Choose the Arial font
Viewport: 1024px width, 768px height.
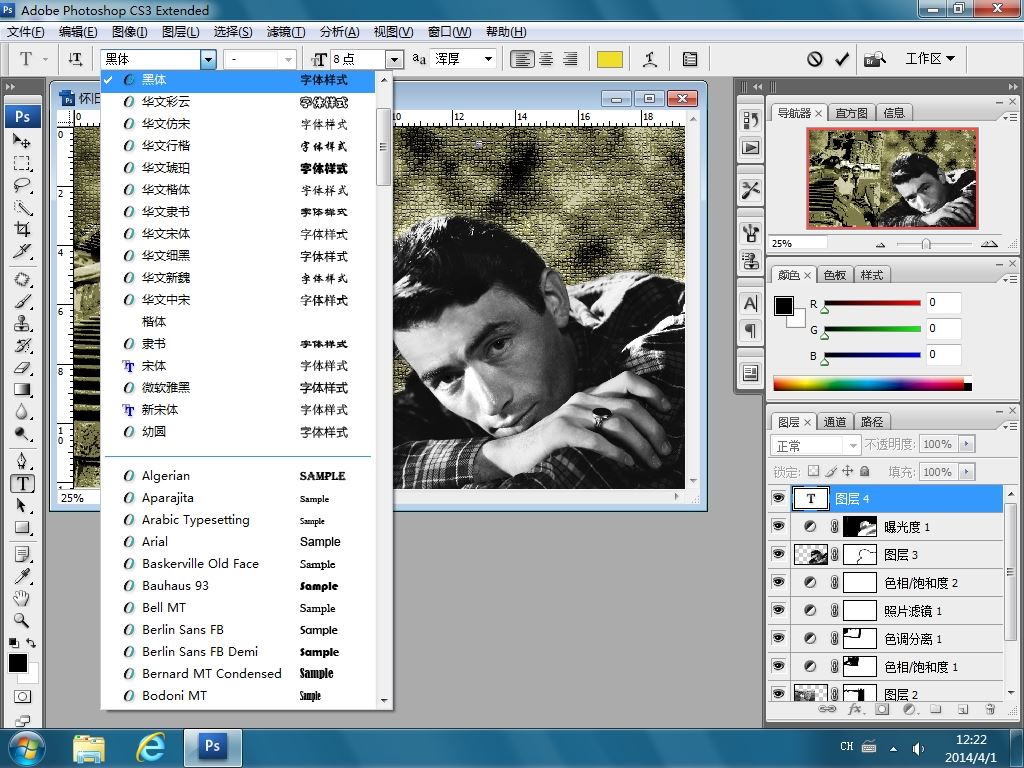pos(239,541)
